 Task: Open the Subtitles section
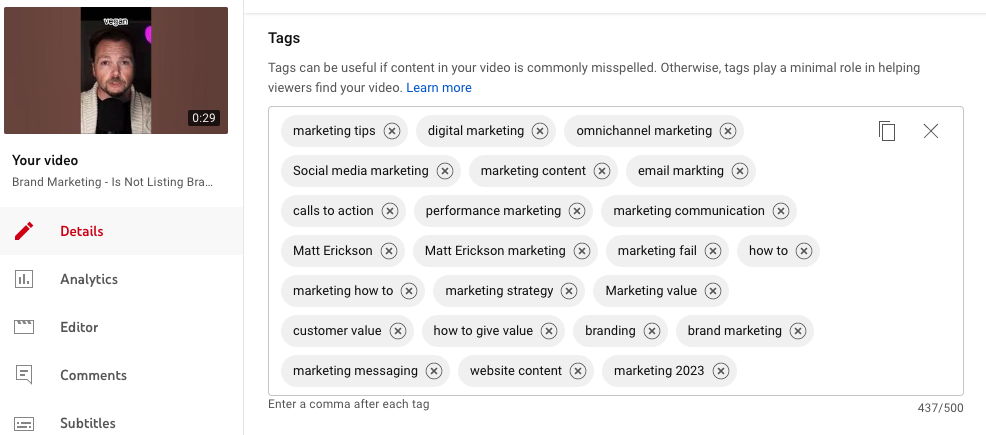tap(121, 423)
